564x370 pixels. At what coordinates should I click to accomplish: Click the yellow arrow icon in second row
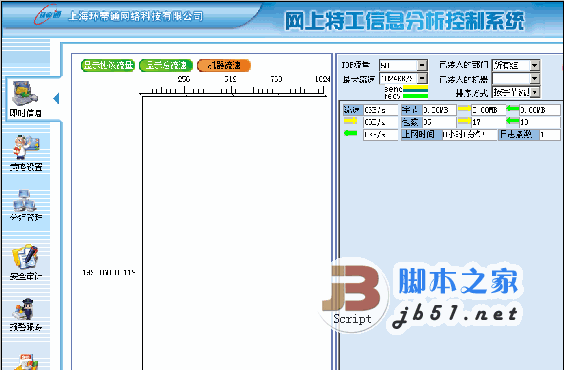coord(350,121)
